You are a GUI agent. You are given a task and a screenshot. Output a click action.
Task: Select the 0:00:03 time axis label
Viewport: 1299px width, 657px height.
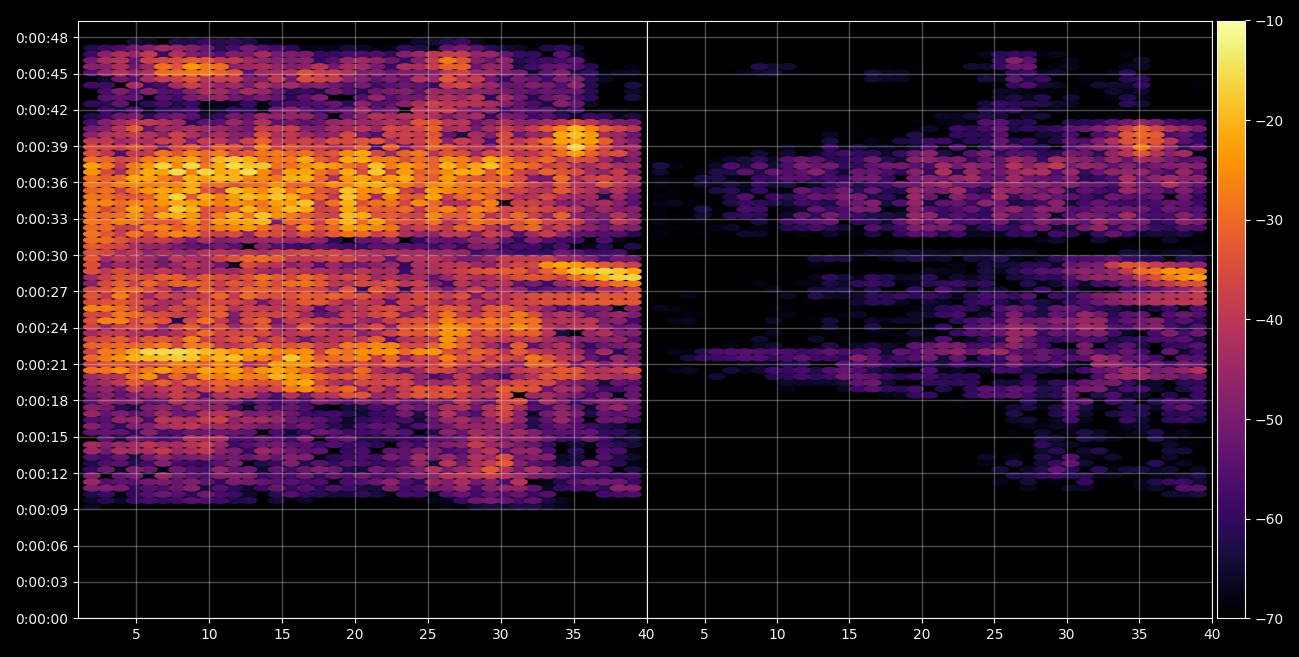pyautogui.click(x=42, y=582)
